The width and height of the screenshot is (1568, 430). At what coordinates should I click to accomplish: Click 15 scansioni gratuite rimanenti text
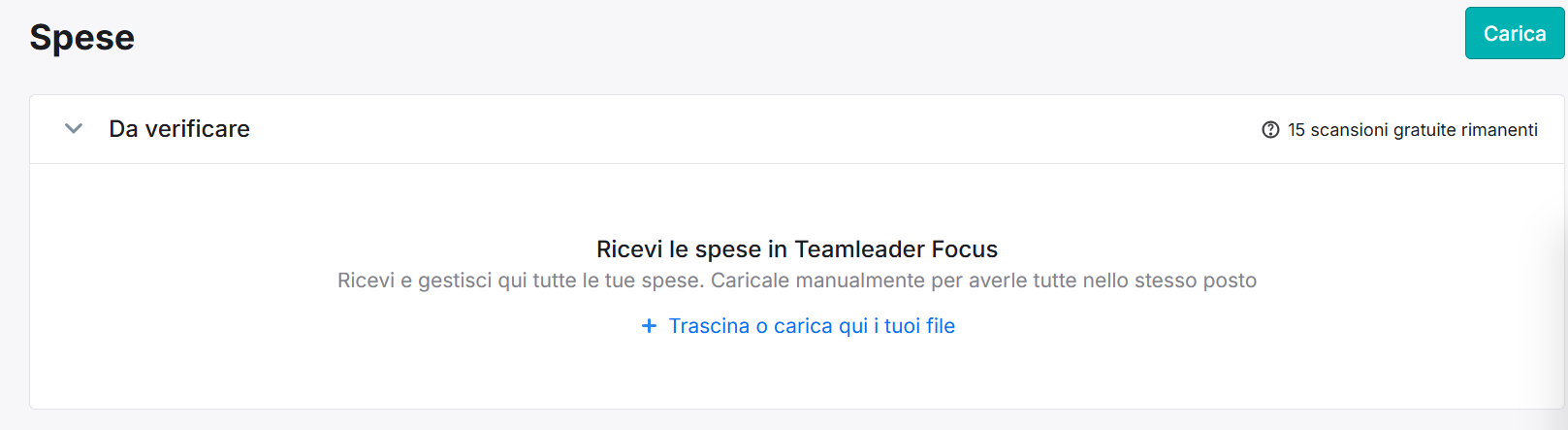[1413, 130]
